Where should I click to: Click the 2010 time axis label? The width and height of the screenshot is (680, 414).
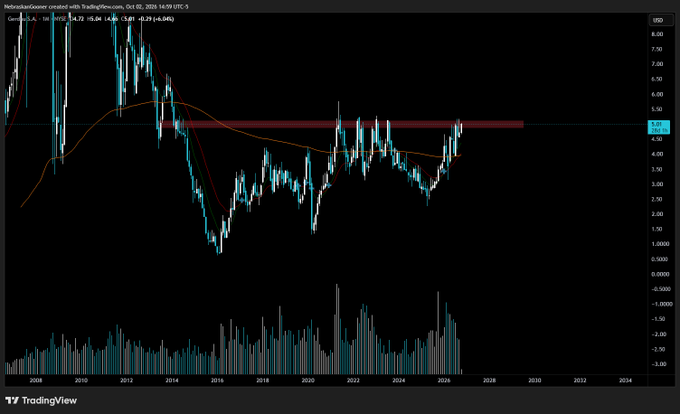point(81,381)
